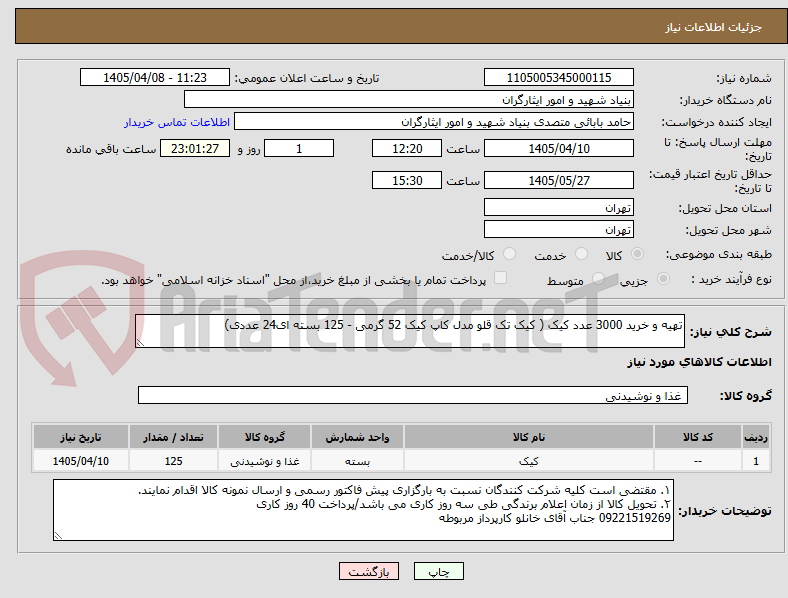Click the غذا و نوشیدنی table cell
This screenshot has height=598, width=788.
pyautogui.click(x=264, y=461)
